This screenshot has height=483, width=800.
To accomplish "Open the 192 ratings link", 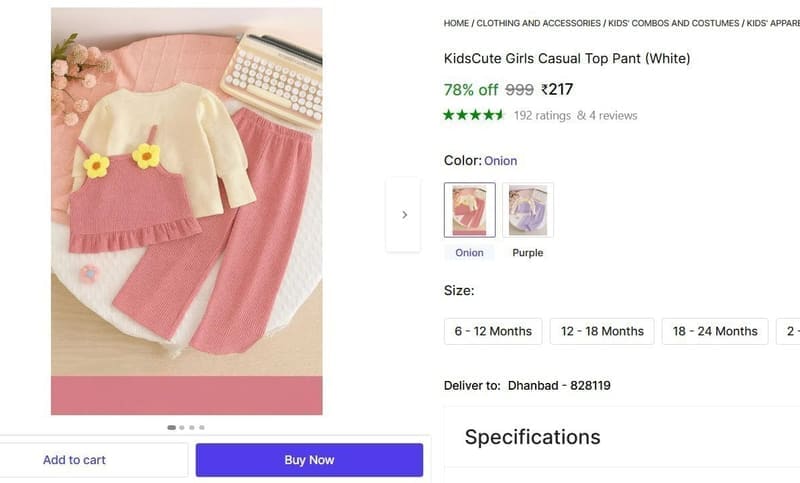I will tap(542, 116).
